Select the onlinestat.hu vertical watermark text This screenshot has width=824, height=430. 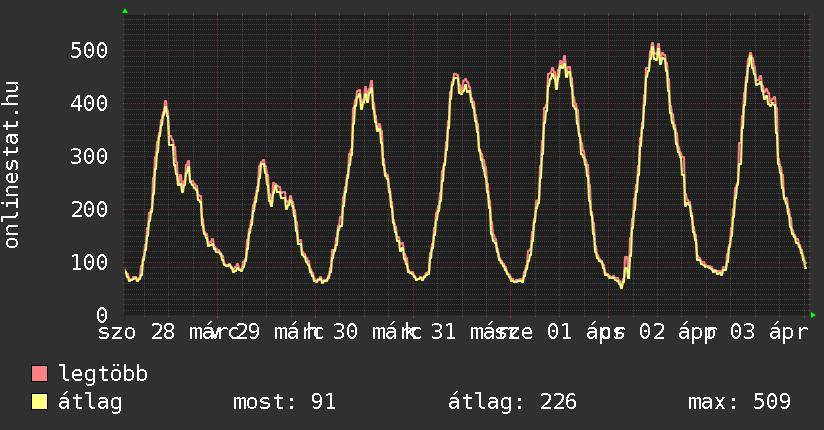coord(12,165)
